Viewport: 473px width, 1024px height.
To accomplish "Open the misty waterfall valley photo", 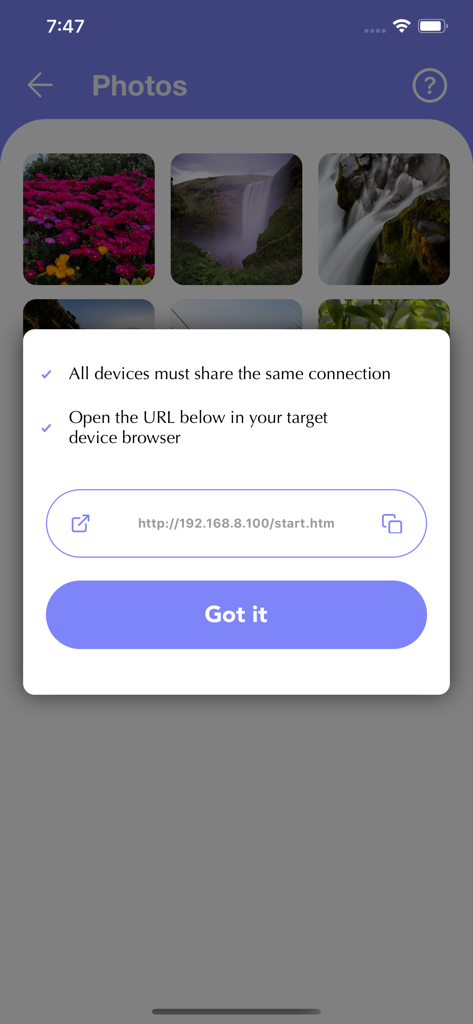I will point(236,219).
